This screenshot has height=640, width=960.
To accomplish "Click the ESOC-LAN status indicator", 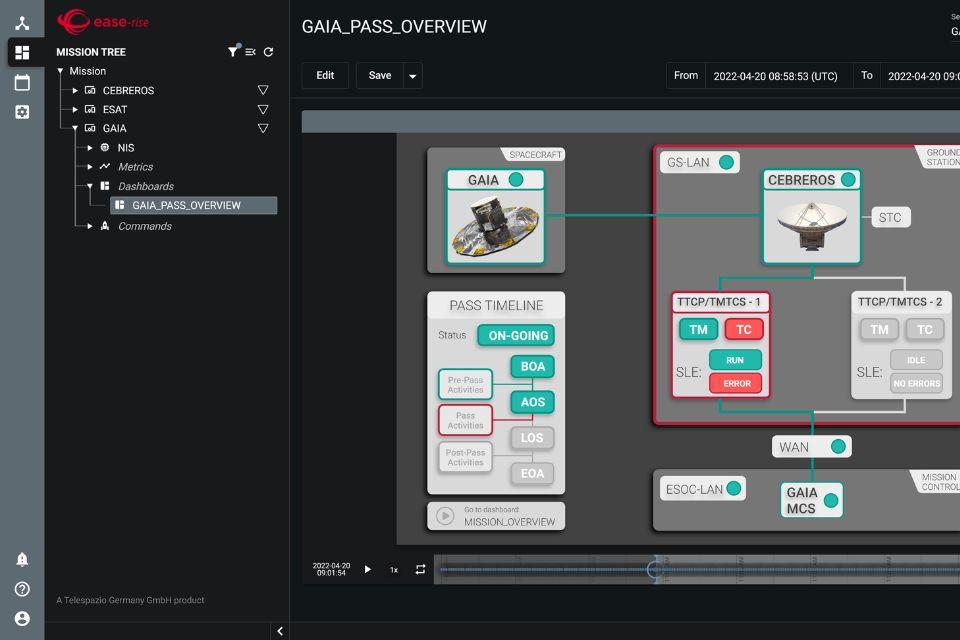I will tap(733, 488).
